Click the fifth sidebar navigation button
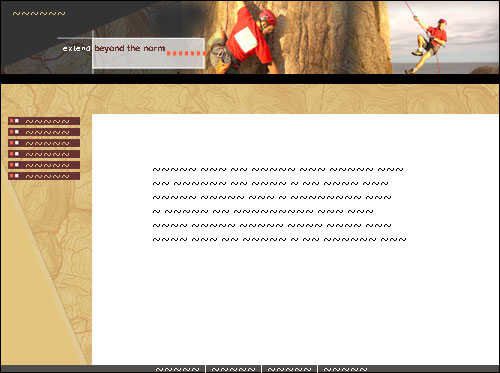 44,165
